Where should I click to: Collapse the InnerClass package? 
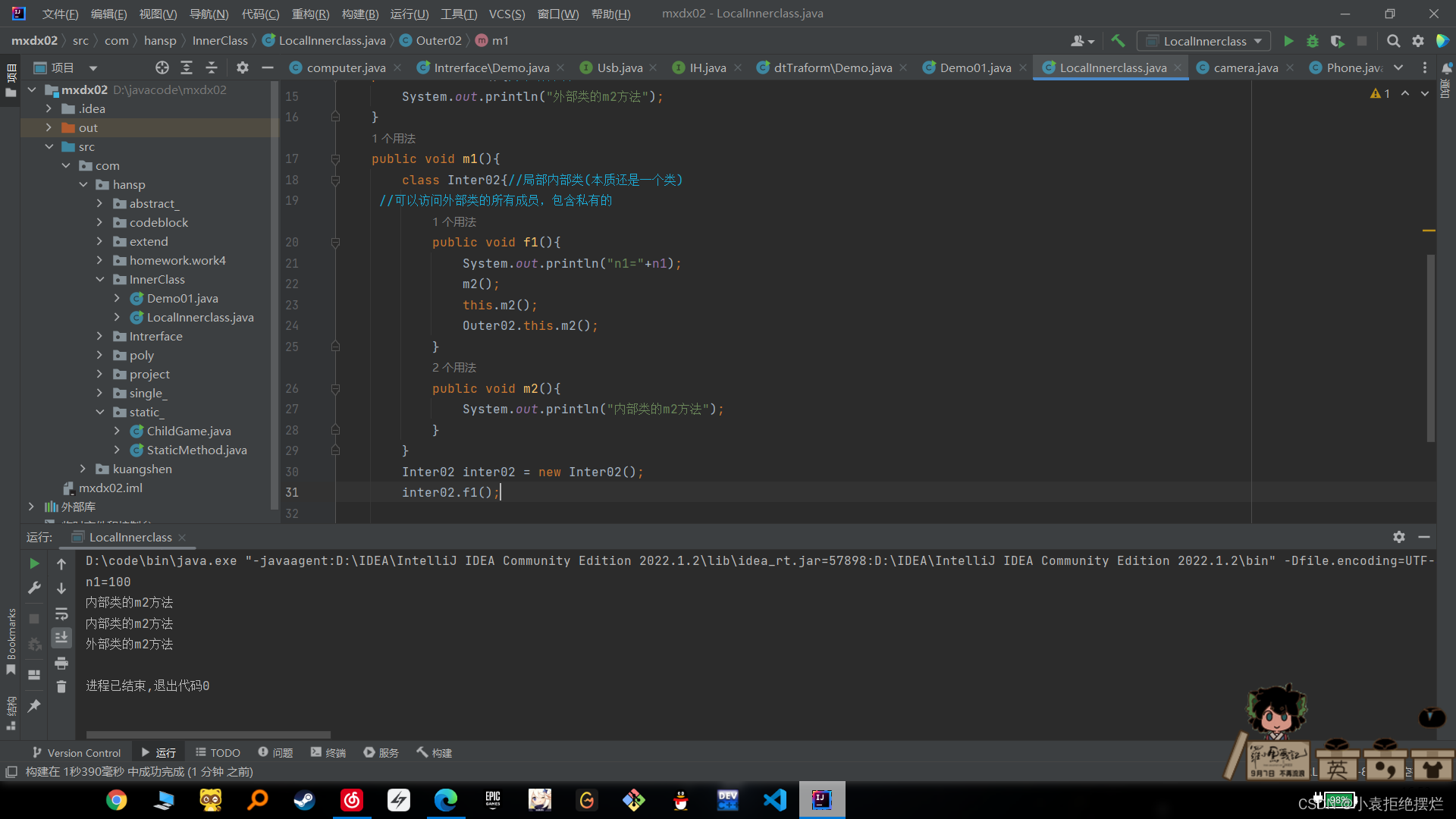99,279
